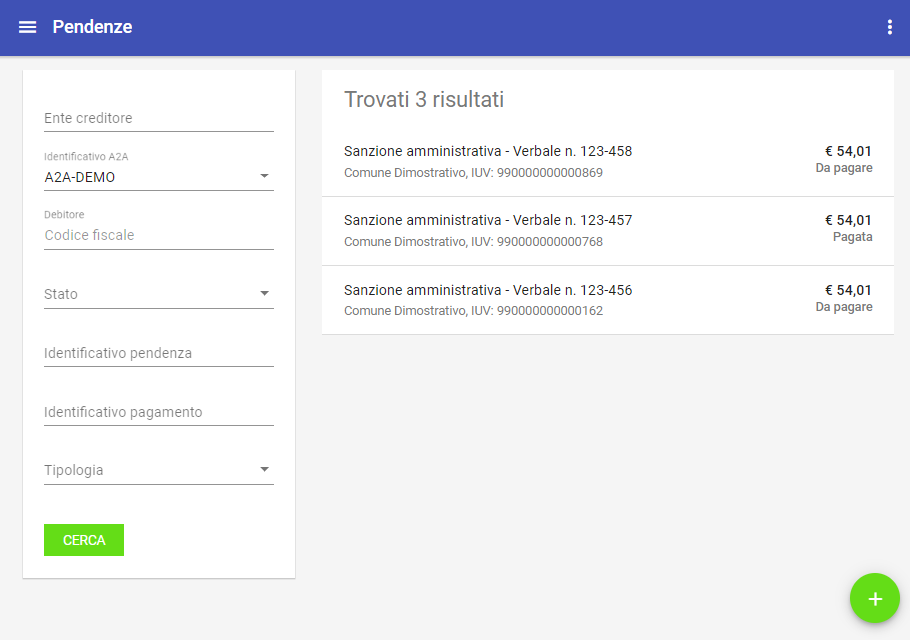Expand the Identificativo A2A dropdown arrow
Screen dimensions: 910x640
264,176
